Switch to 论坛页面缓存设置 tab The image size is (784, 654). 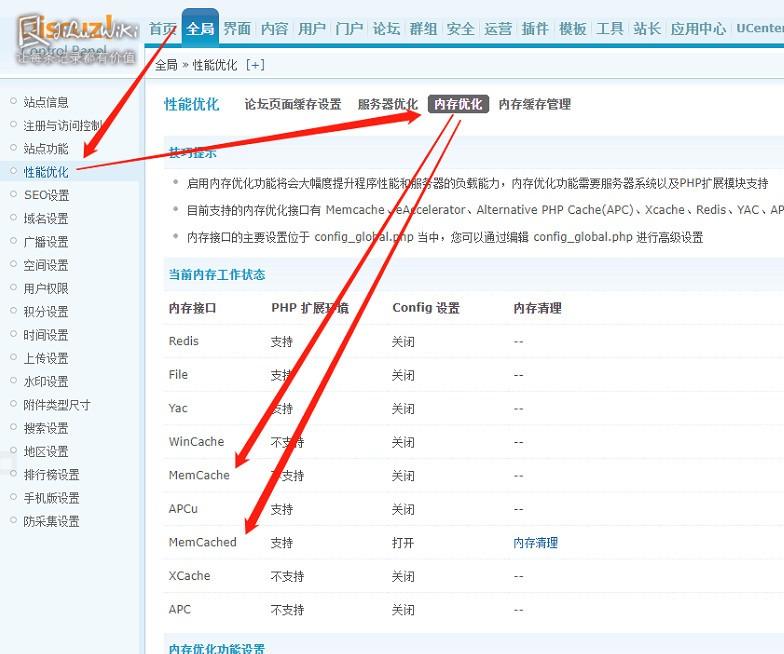tap(292, 104)
